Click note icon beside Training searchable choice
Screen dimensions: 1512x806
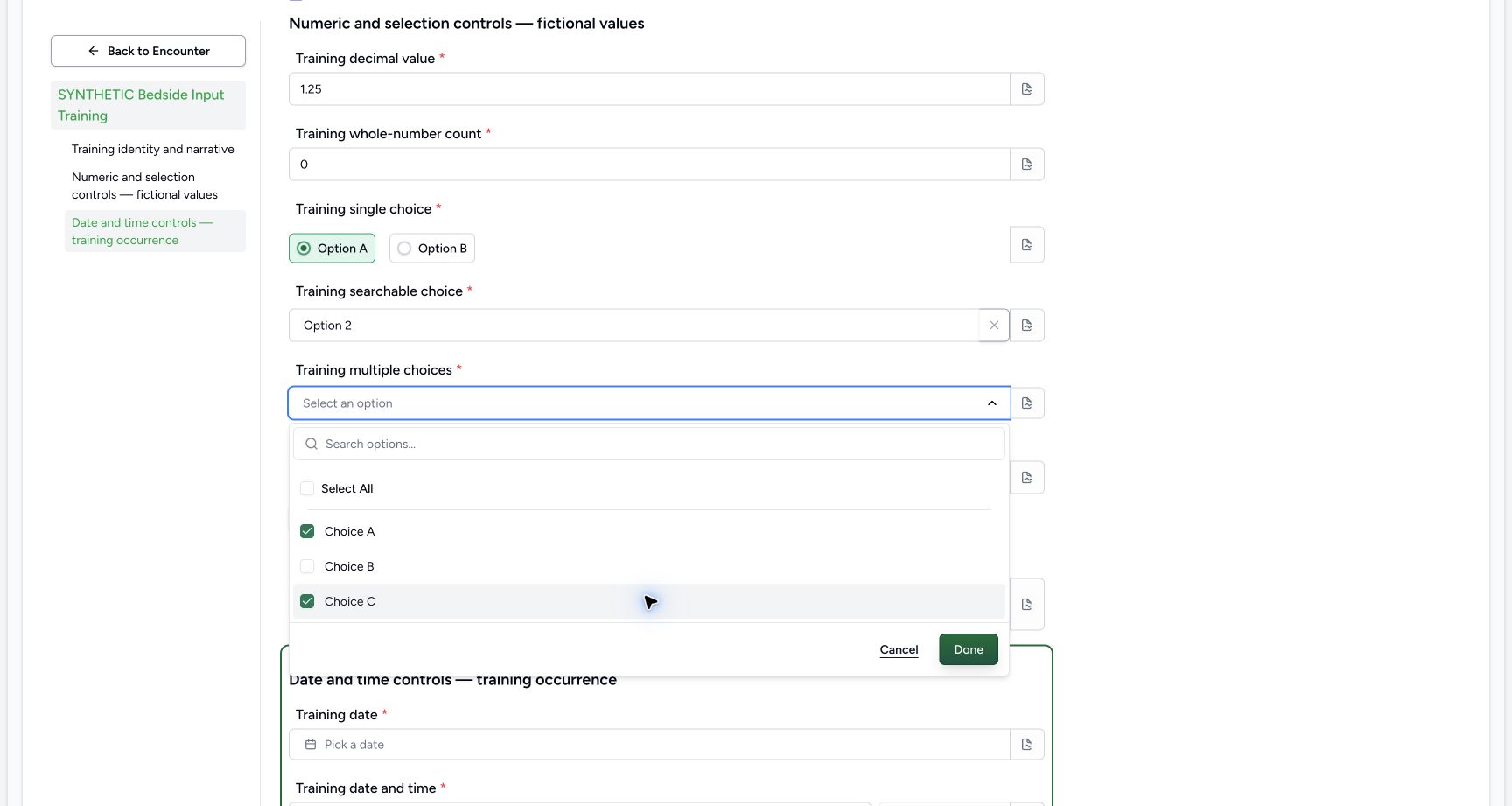[x=1026, y=326]
